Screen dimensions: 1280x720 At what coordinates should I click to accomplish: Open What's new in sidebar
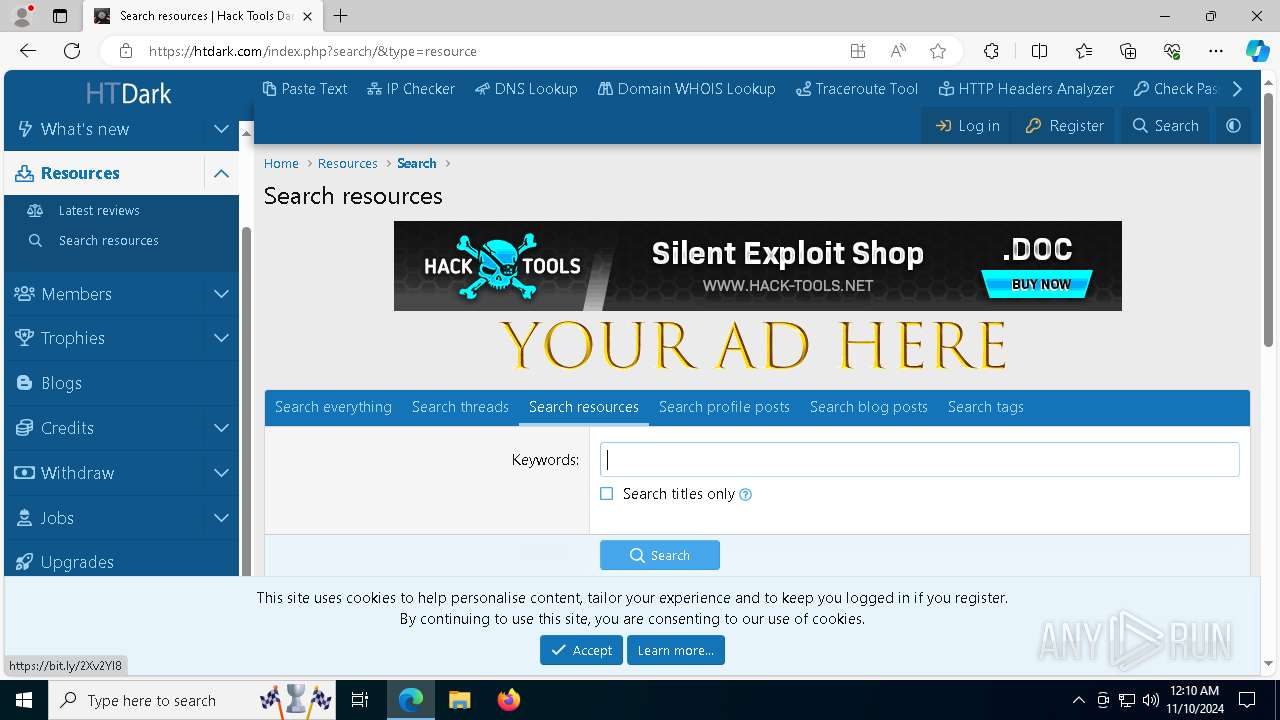click(x=85, y=129)
